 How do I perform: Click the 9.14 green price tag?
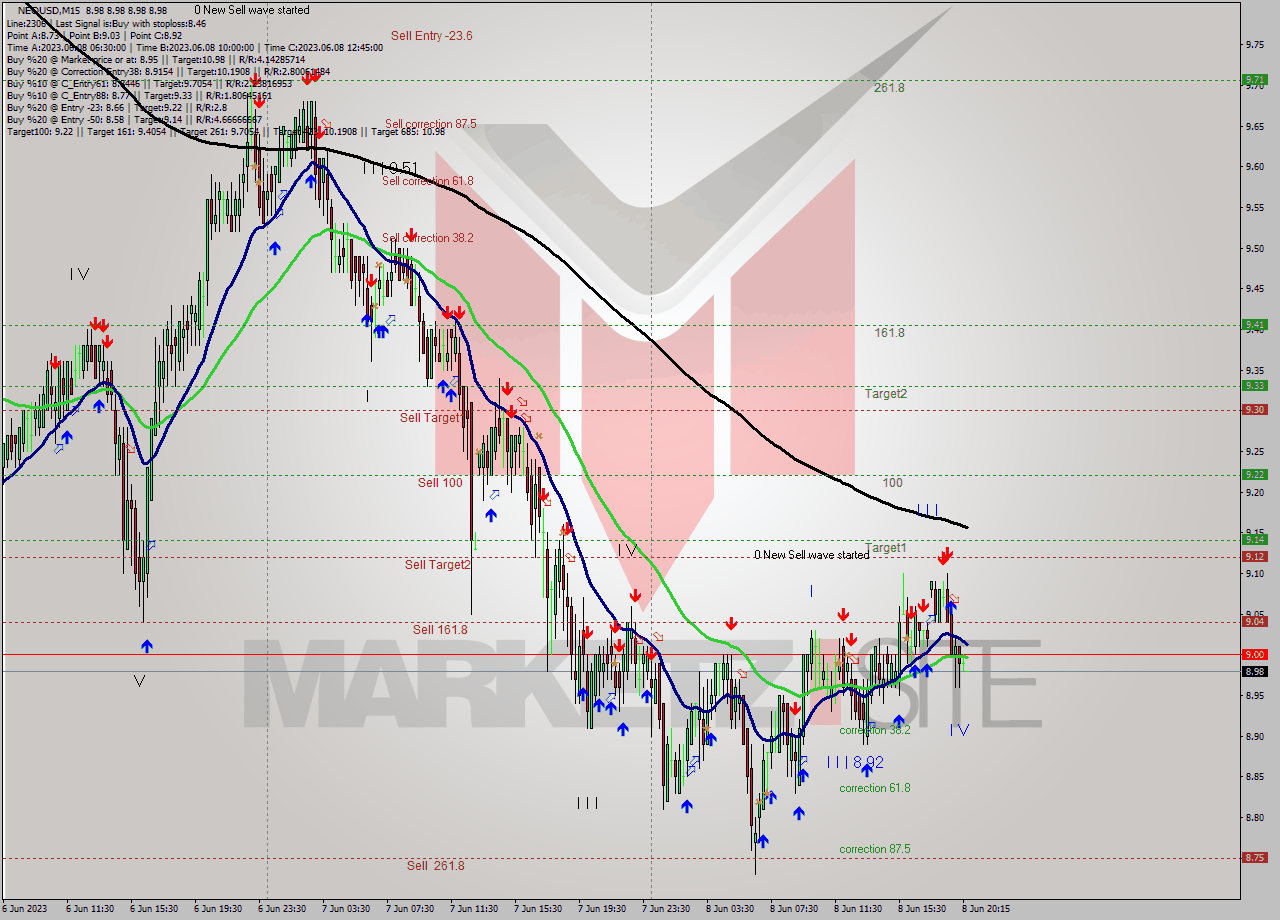pyautogui.click(x=1254, y=539)
